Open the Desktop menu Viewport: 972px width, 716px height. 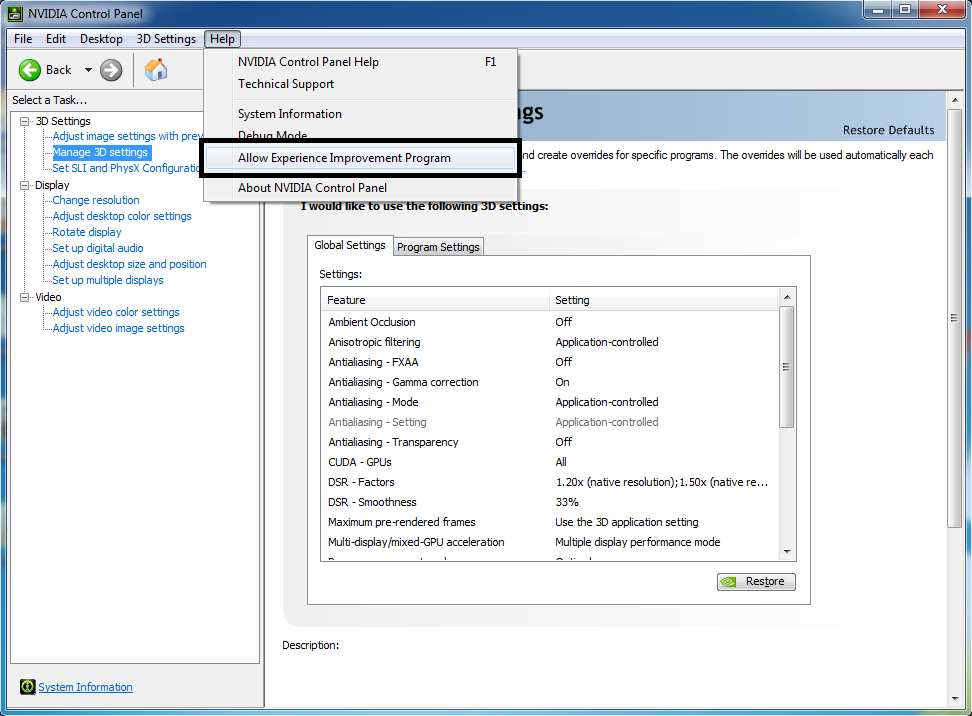pyautogui.click(x=101, y=39)
